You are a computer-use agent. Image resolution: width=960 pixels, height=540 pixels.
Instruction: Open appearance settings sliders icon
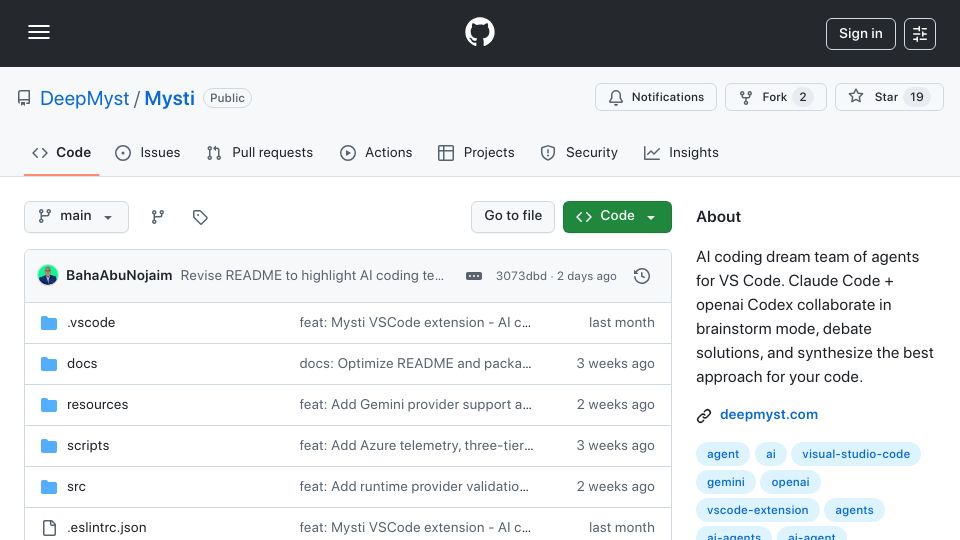pyautogui.click(x=920, y=34)
